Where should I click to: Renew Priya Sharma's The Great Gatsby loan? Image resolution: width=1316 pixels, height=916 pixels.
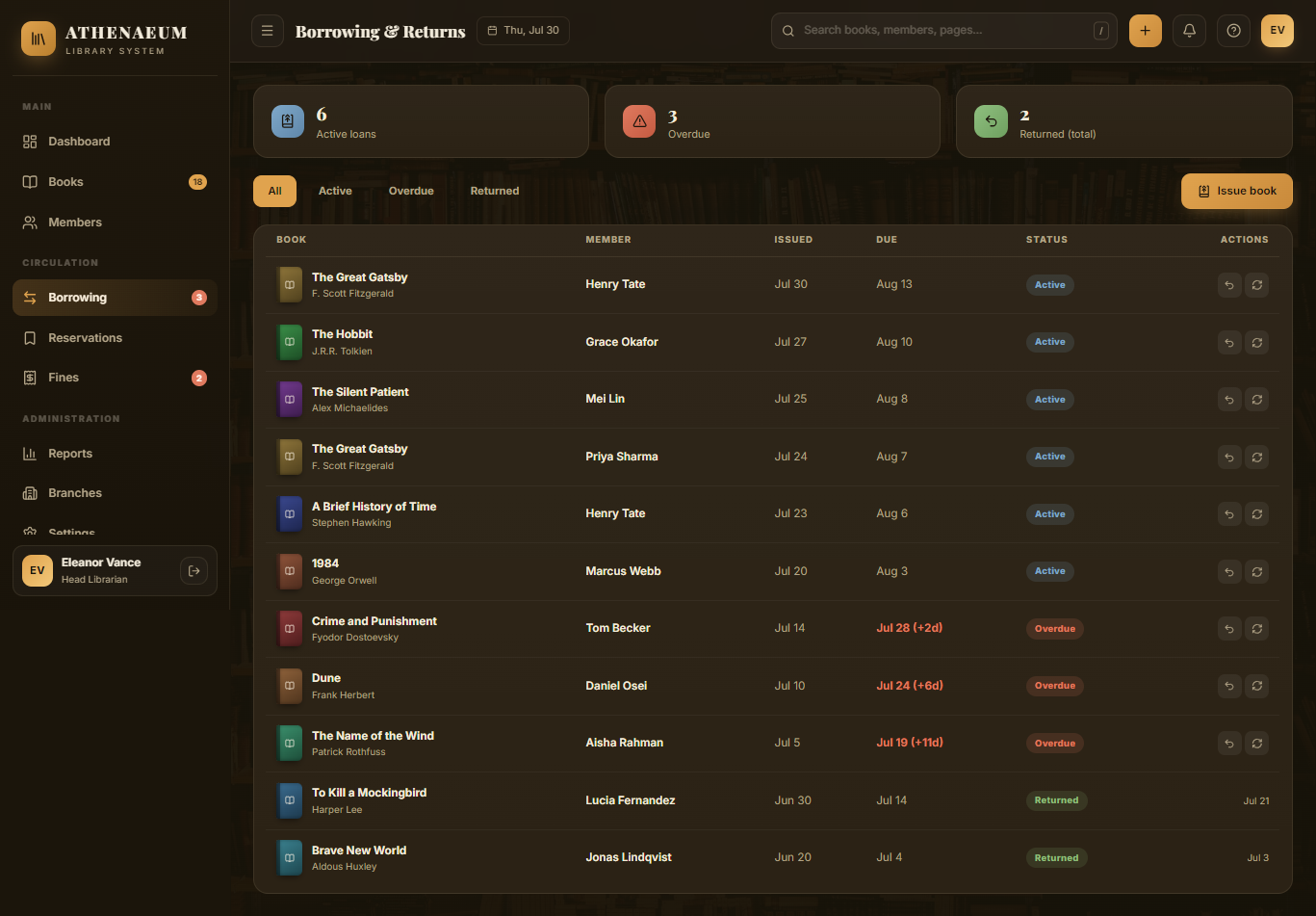(1256, 457)
